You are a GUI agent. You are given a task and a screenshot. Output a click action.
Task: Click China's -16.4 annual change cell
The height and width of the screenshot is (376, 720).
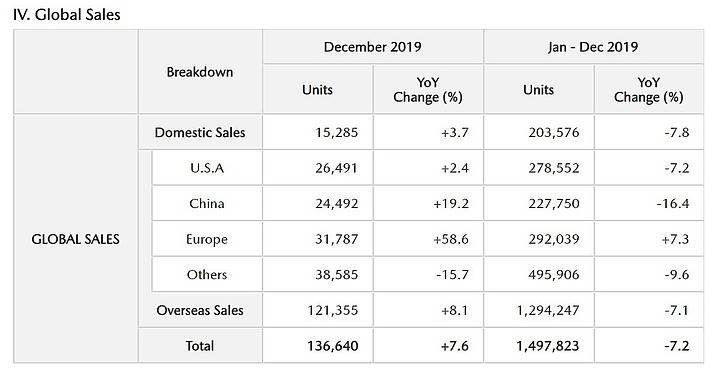(x=649, y=203)
